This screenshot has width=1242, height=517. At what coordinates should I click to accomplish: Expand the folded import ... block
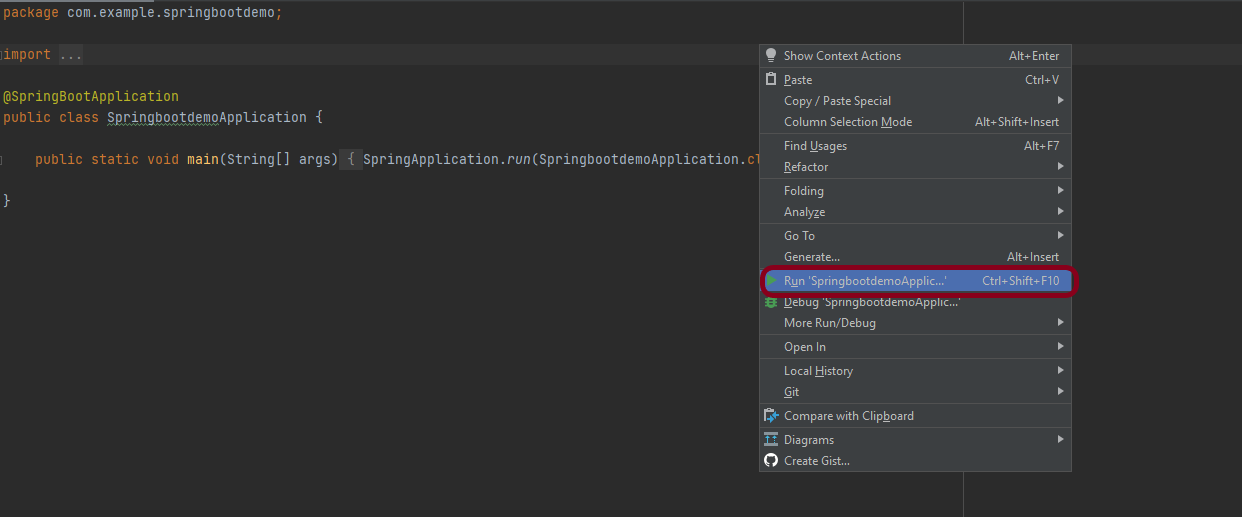click(71, 55)
